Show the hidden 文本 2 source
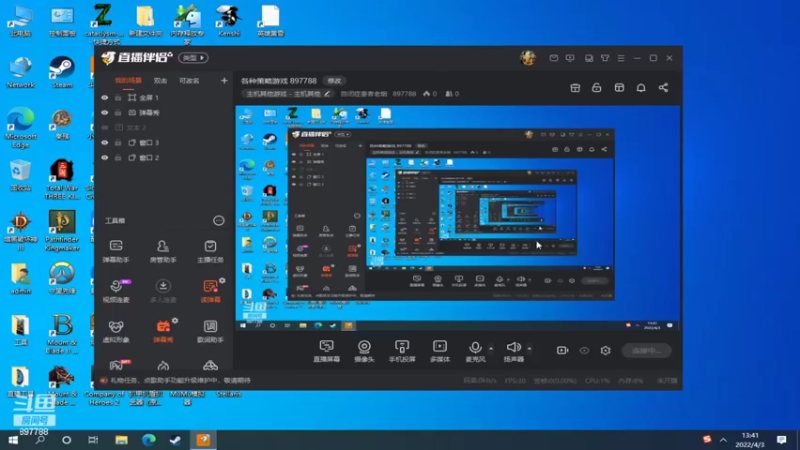Screen dimensions: 800x450 coord(105,128)
